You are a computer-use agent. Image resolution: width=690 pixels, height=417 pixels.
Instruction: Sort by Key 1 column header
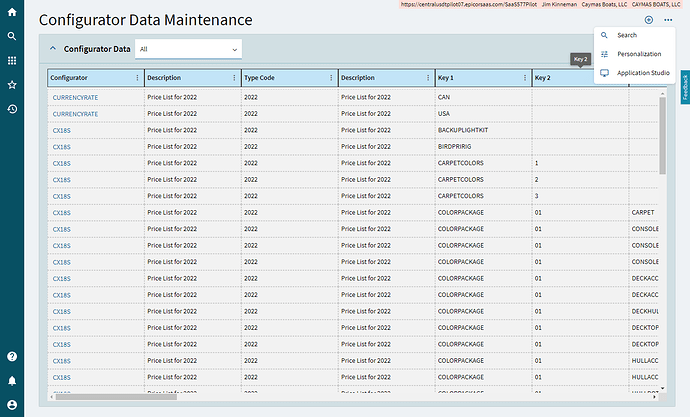coord(445,78)
